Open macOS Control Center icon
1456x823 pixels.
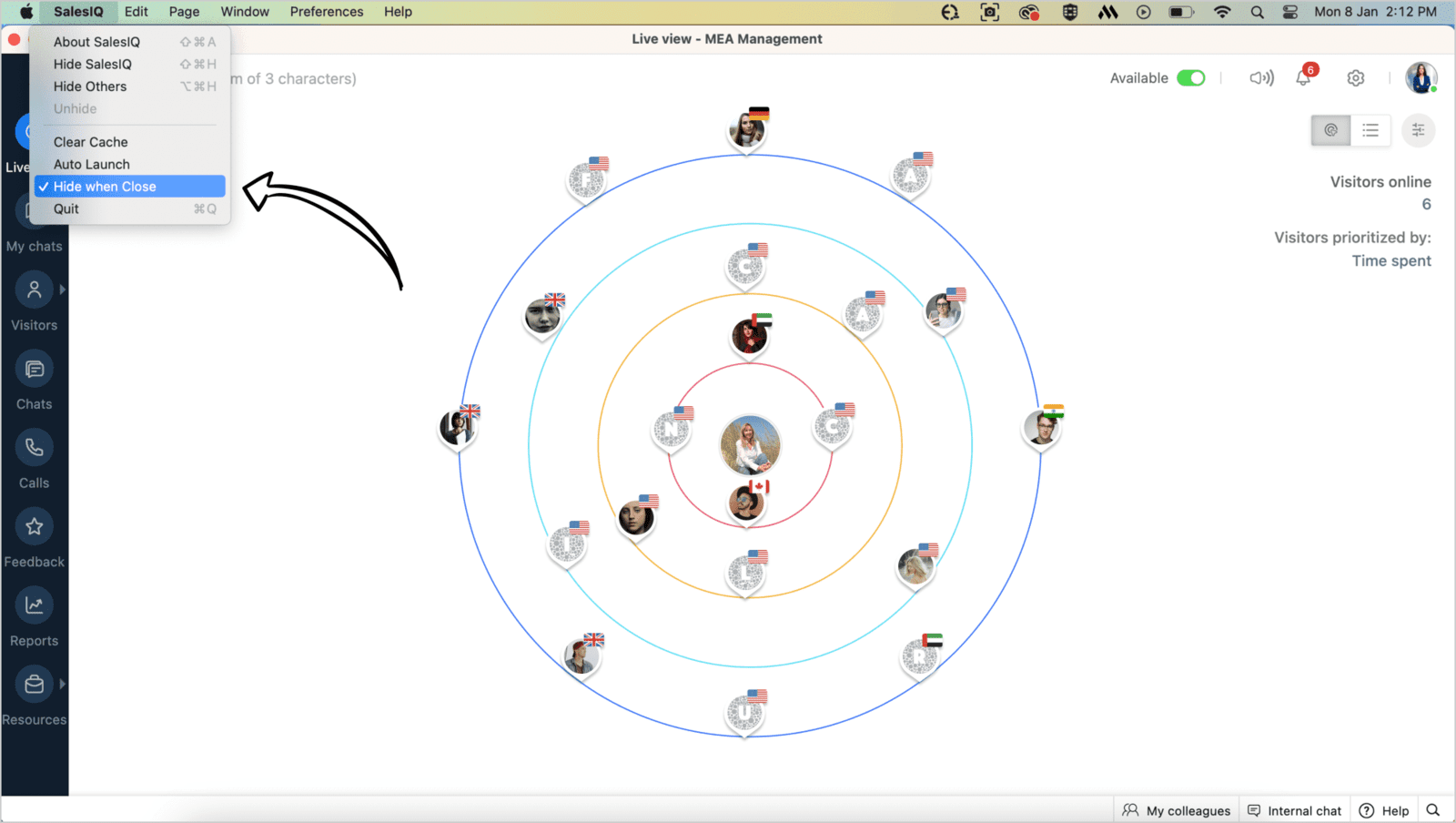[x=1290, y=12]
